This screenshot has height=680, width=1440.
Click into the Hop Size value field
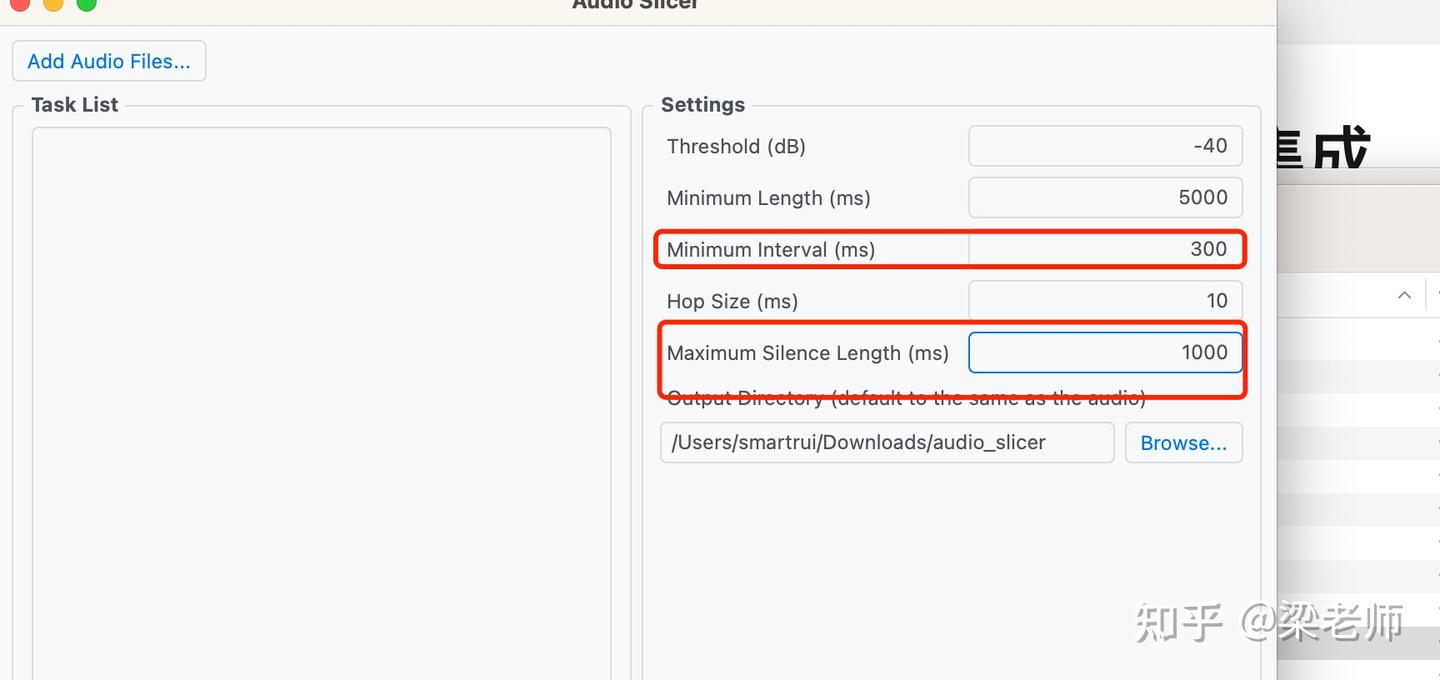(1105, 300)
